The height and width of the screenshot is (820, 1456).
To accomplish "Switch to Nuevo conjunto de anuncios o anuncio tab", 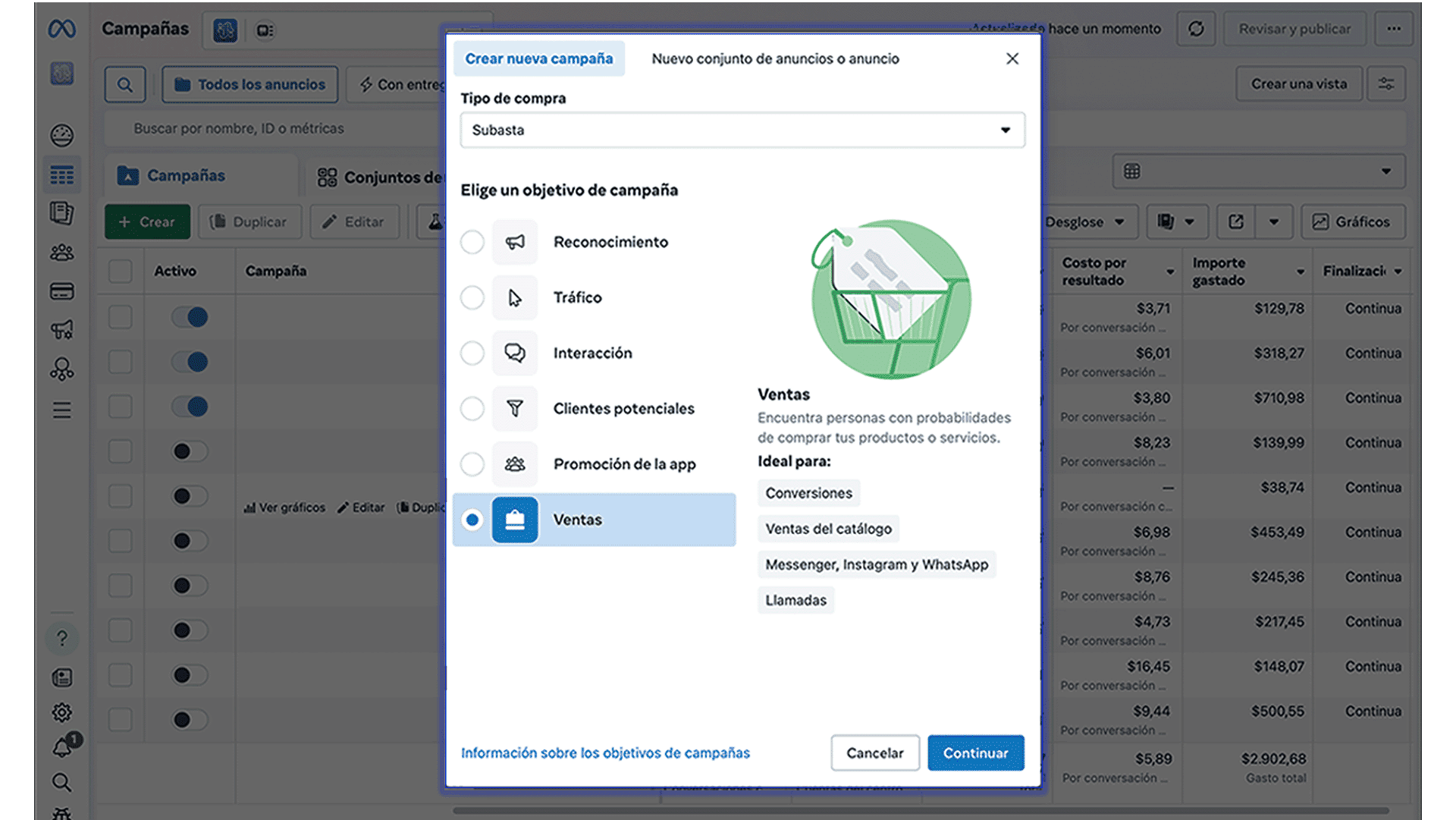I will pos(775,58).
